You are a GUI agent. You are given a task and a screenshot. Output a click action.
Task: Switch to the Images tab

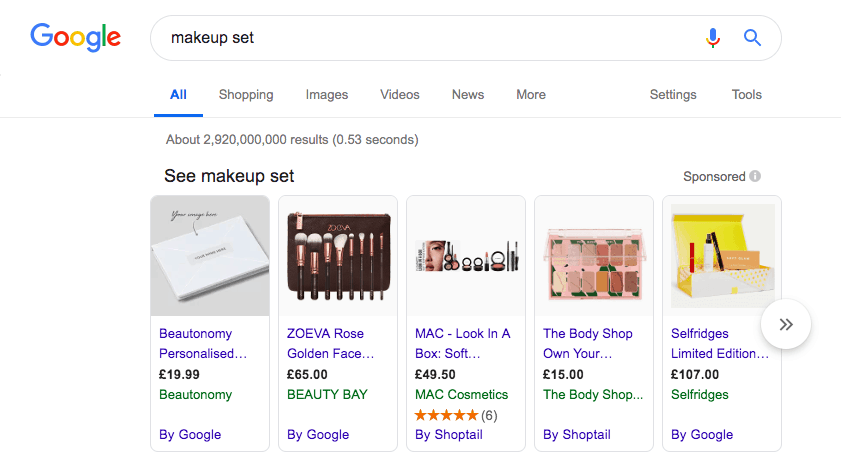click(x=326, y=95)
